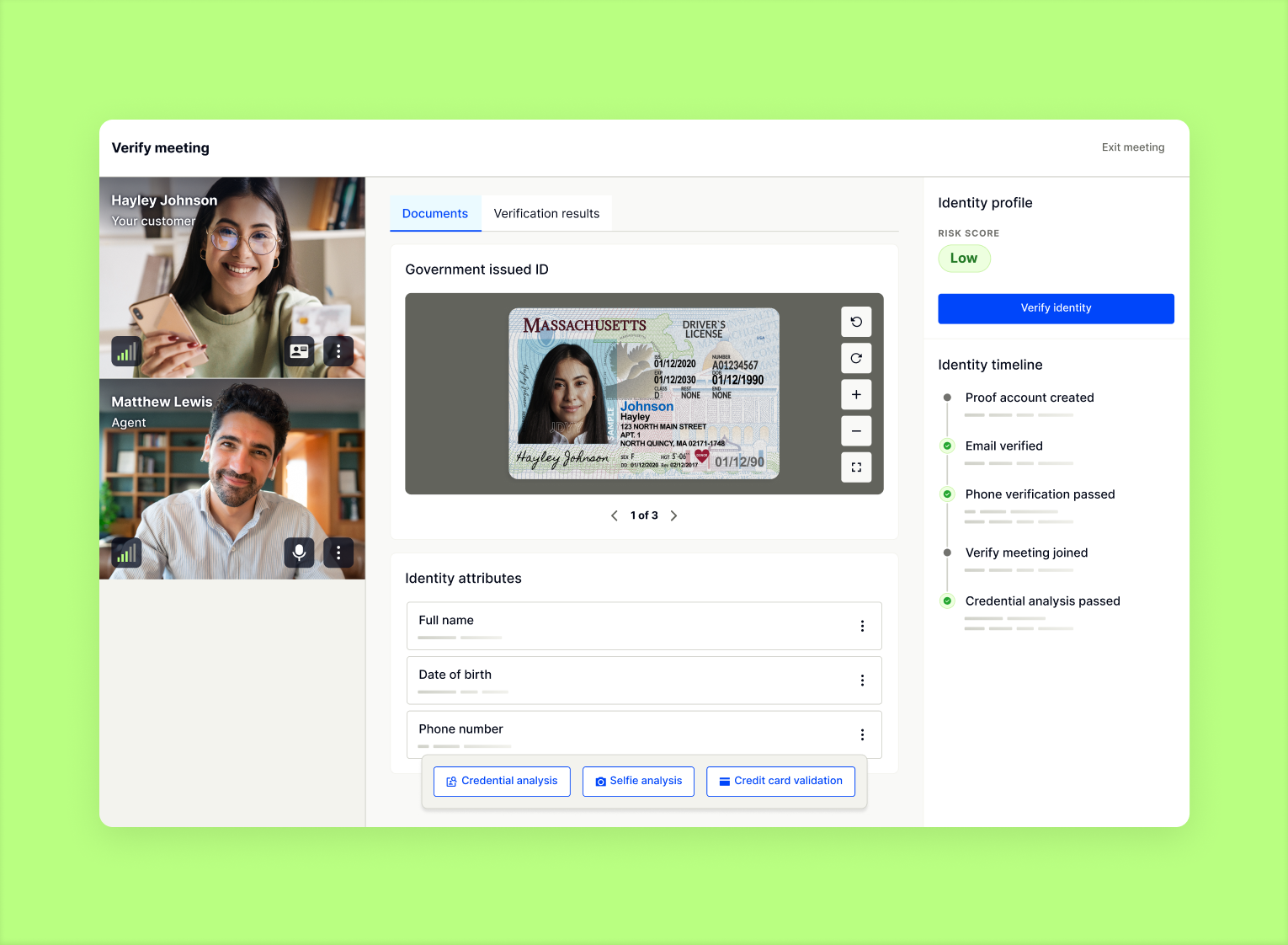This screenshot has width=1288, height=945.
Task: Click the Identity attributes heading
Action: (463, 579)
